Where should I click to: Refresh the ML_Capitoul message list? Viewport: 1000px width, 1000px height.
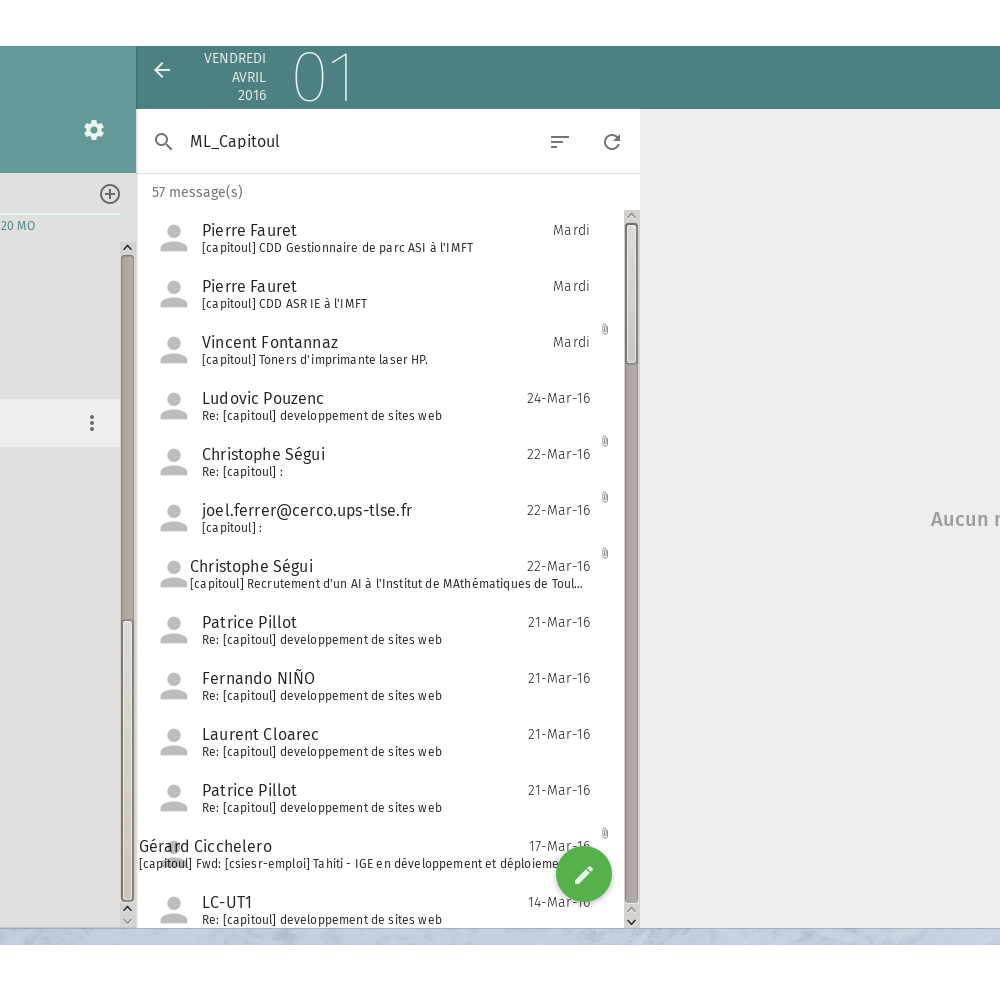click(x=612, y=142)
